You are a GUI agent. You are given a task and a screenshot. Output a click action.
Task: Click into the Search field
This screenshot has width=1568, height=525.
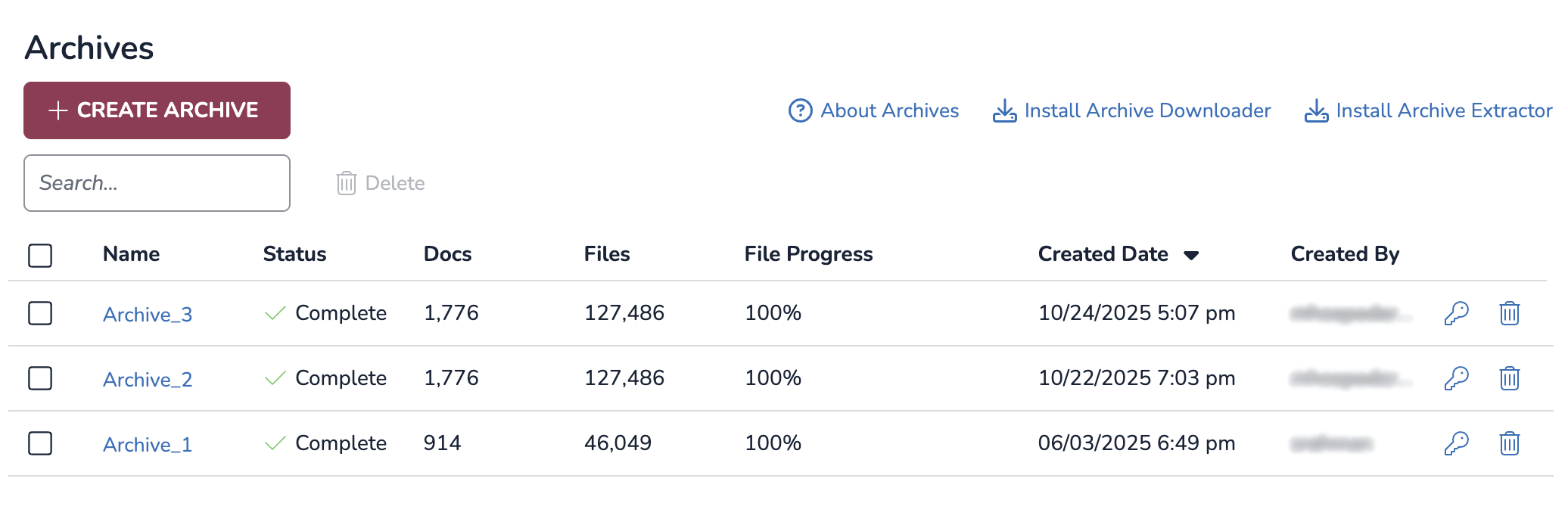157,183
